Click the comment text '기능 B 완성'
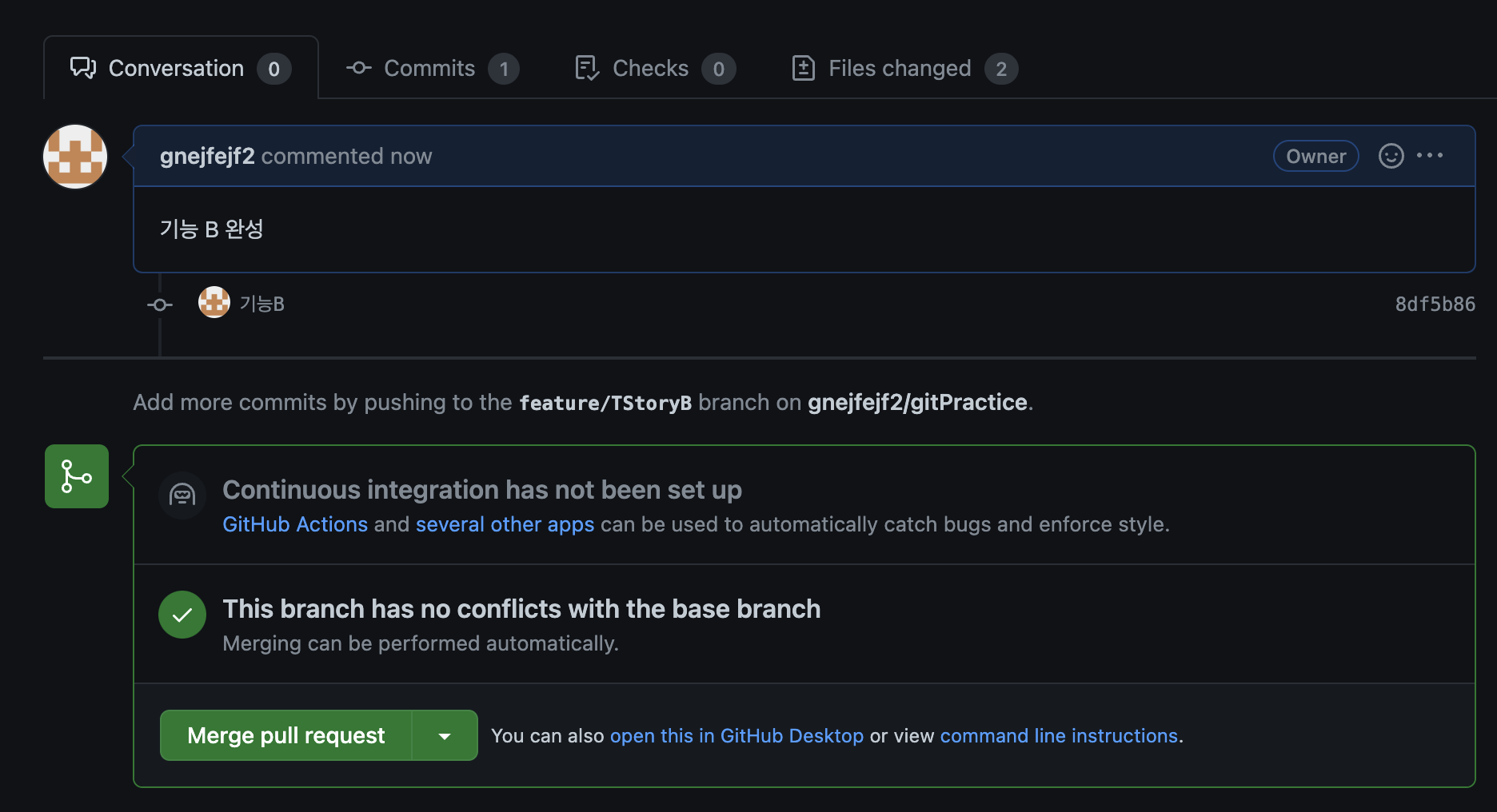1497x812 pixels. (x=211, y=229)
